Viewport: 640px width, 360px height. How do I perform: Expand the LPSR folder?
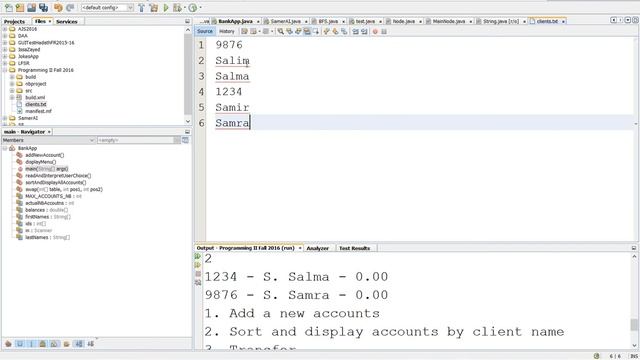[5, 63]
